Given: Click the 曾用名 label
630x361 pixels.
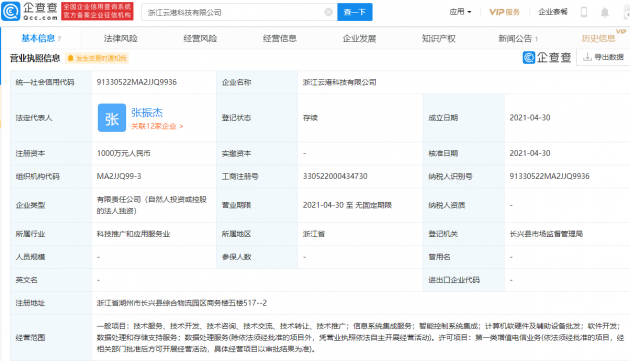Looking at the screenshot, I should pyautogui.click(x=439, y=257).
